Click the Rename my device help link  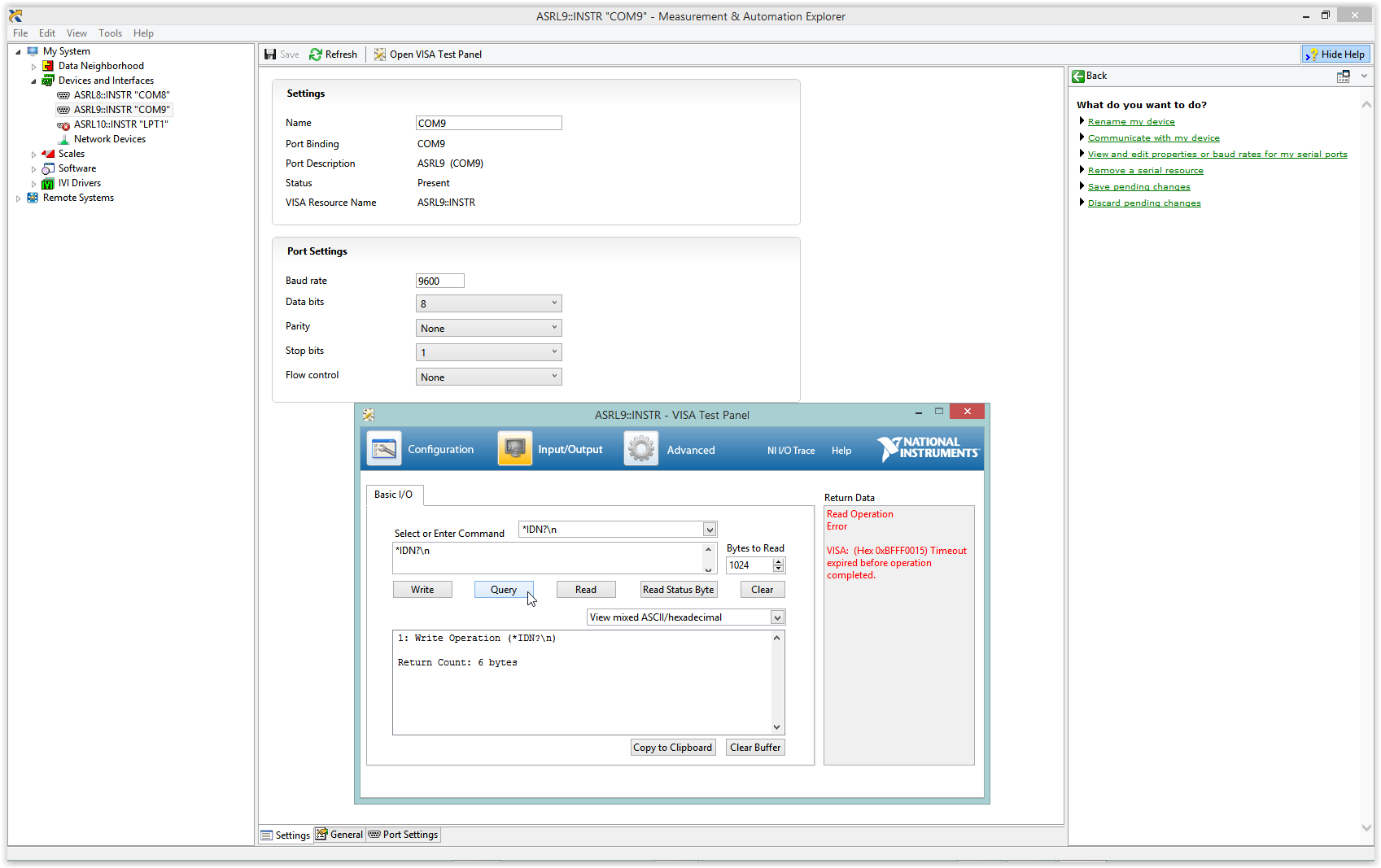click(1131, 122)
